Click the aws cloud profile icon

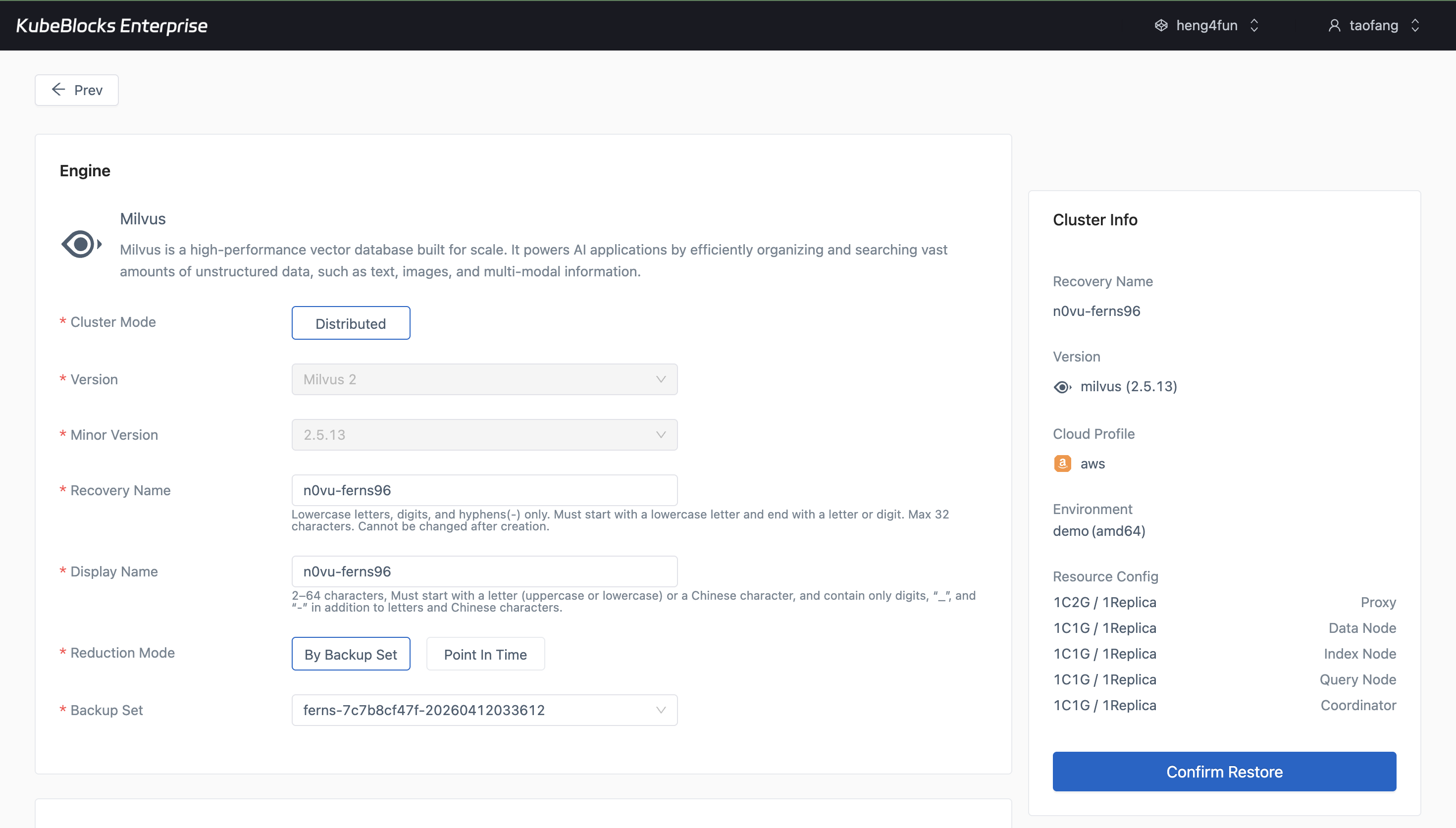(x=1063, y=463)
